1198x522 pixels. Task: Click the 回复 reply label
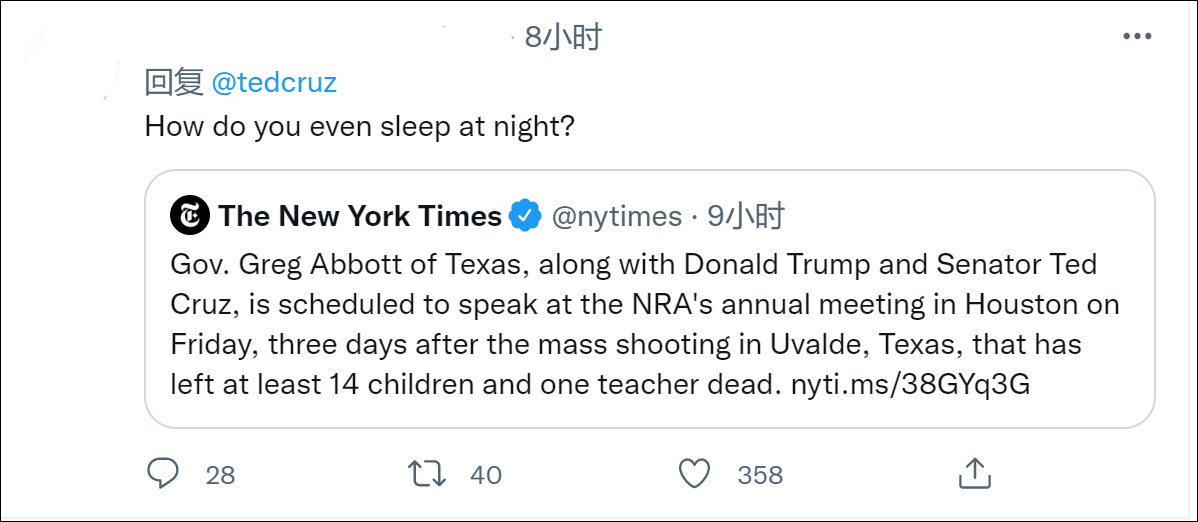(174, 82)
